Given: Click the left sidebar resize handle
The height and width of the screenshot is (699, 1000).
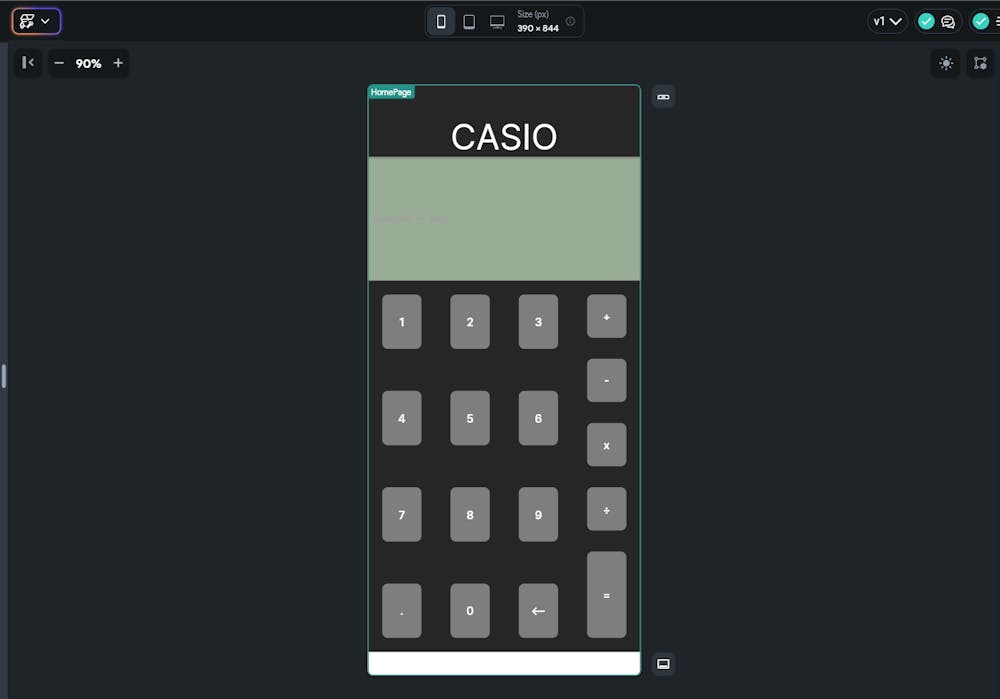Looking at the screenshot, I should [x=4, y=376].
